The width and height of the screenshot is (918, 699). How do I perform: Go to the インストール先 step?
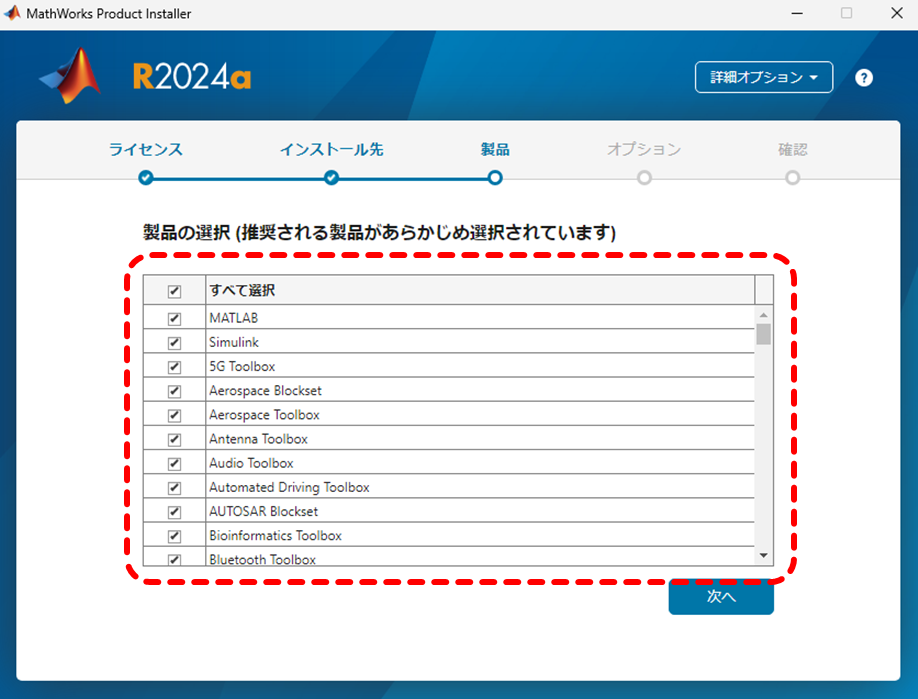click(x=331, y=149)
